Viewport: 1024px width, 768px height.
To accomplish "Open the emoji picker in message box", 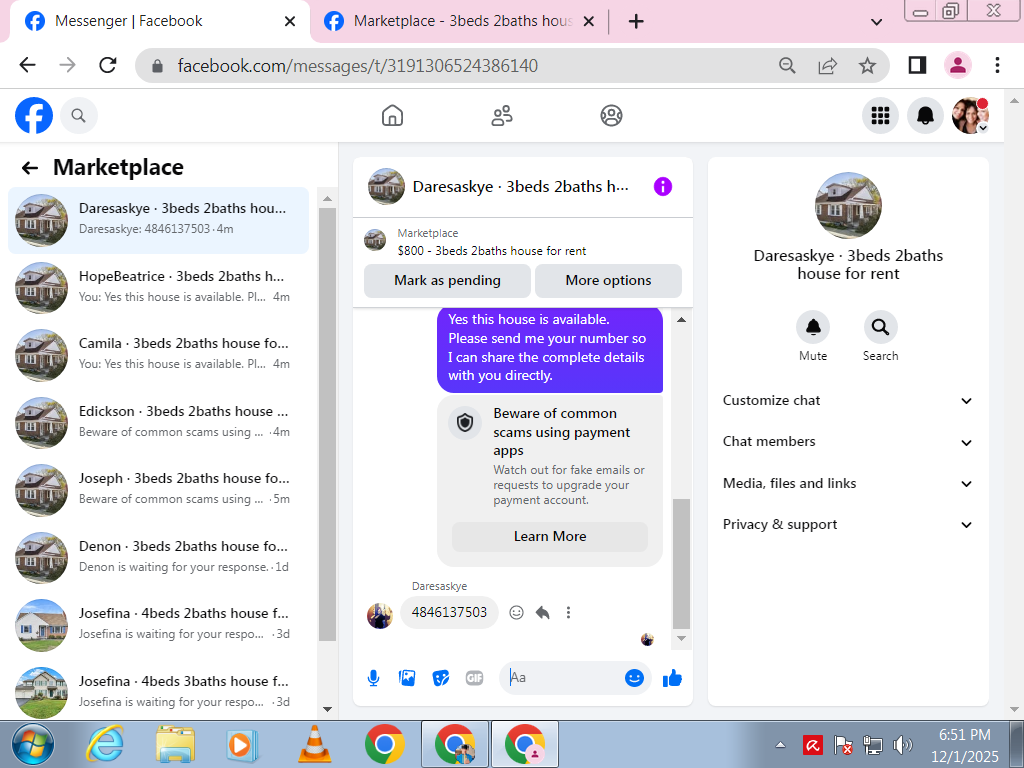I will (x=634, y=679).
